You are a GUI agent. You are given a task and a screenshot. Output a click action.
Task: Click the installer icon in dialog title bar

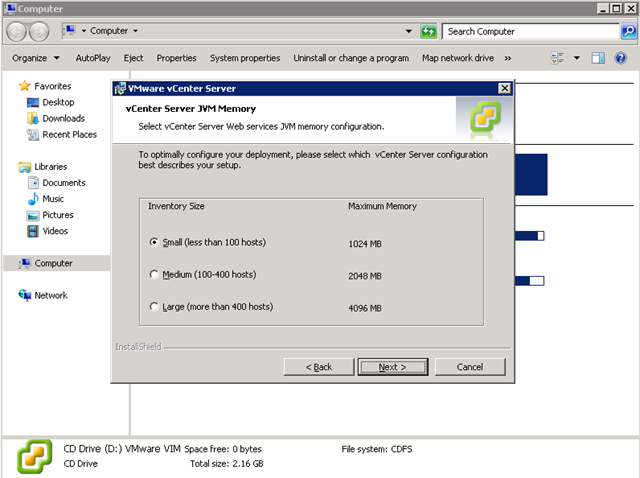[120, 88]
